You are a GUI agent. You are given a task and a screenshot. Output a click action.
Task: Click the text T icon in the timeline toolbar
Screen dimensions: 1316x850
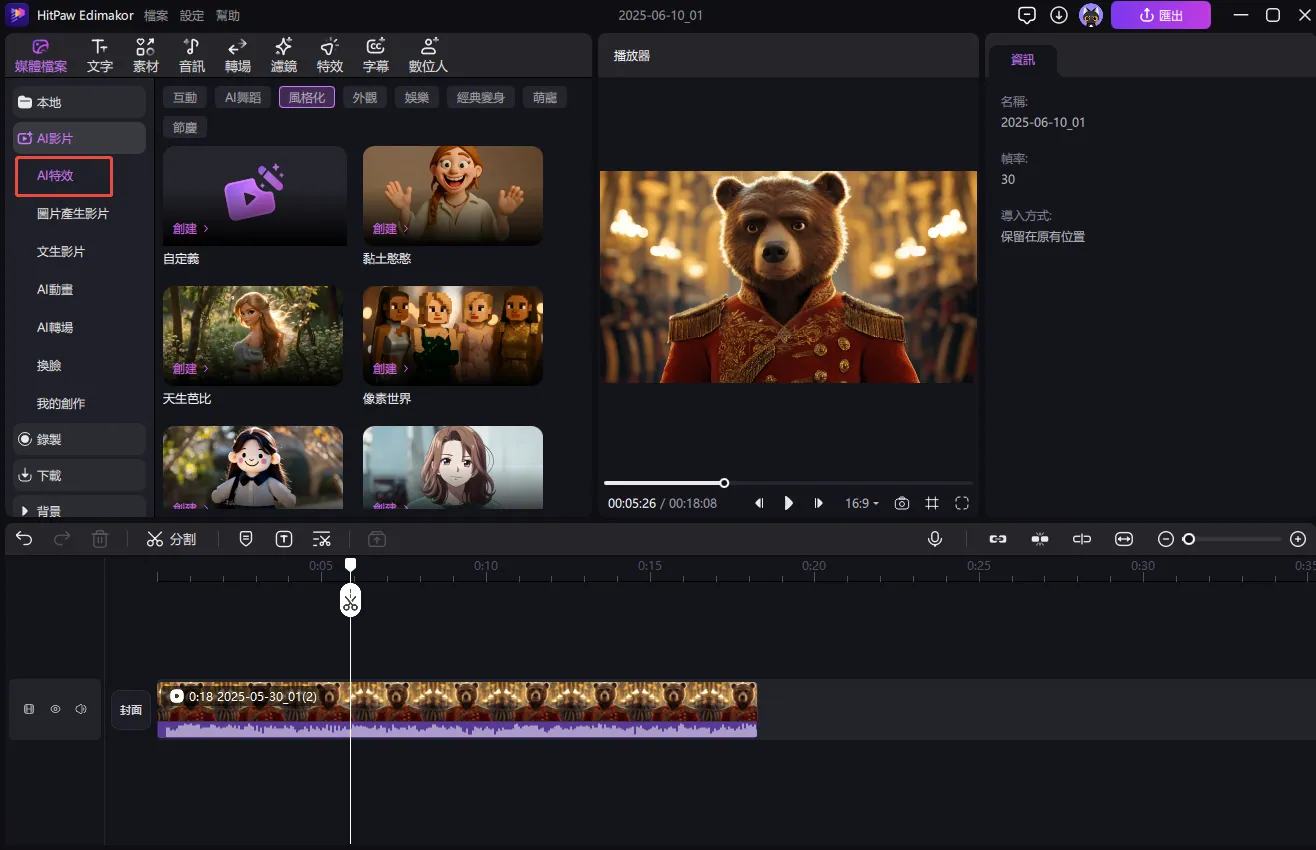[x=284, y=539]
